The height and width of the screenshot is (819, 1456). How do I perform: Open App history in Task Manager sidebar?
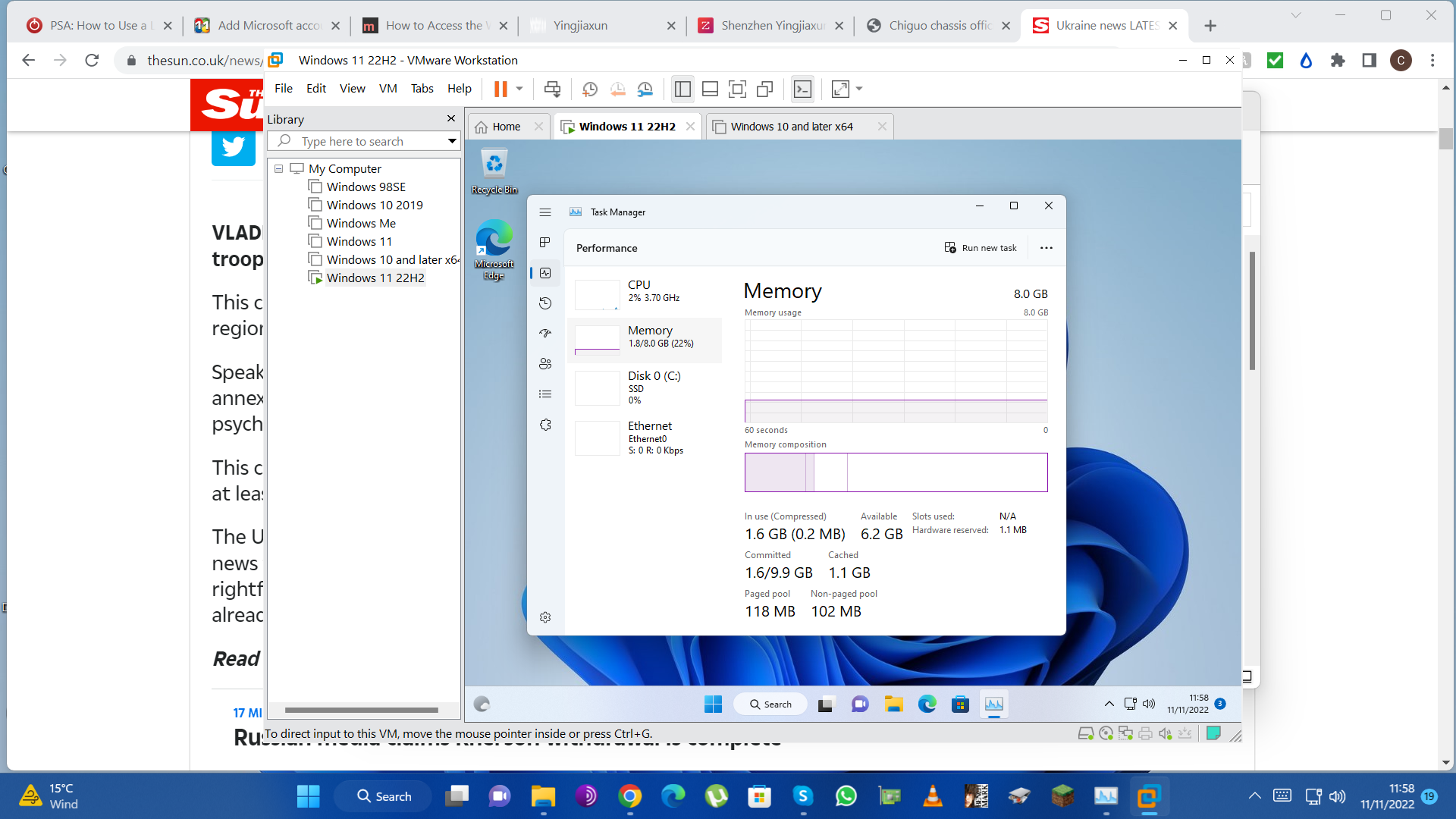(545, 303)
